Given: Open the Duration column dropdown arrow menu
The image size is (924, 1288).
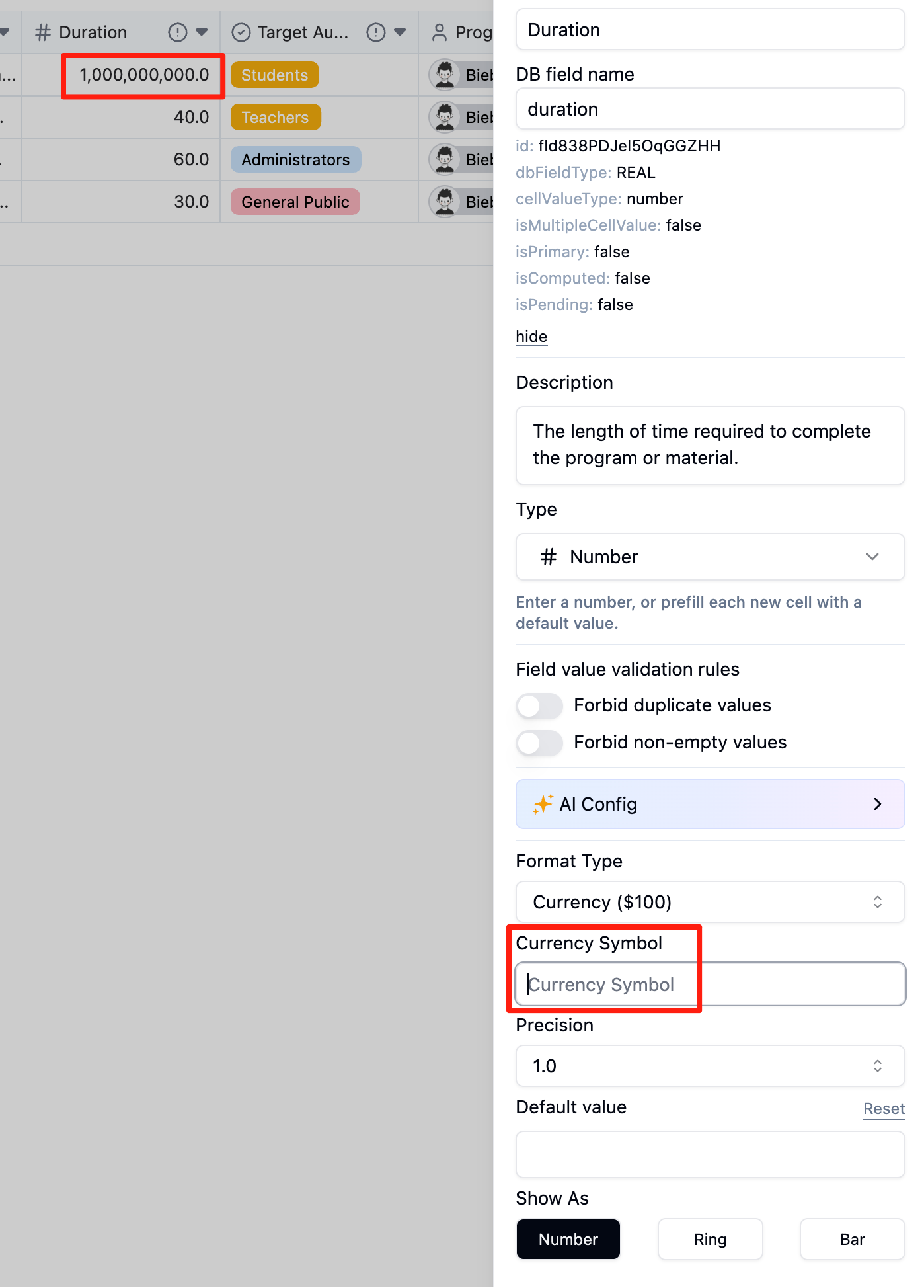Looking at the screenshot, I should pyautogui.click(x=202, y=32).
